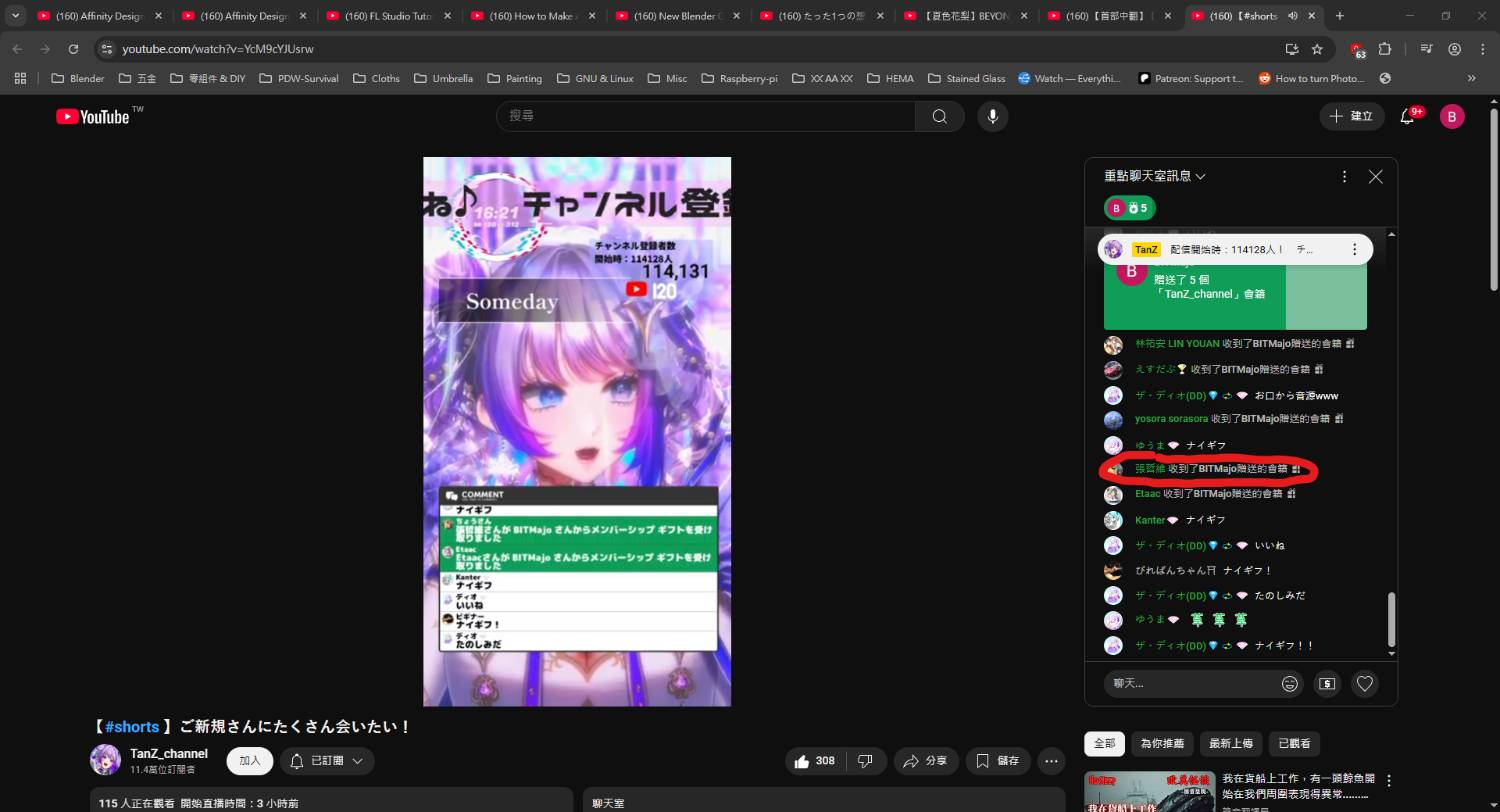
Task: Click the YouTube logo home link
Action: pyautogui.click(x=93, y=116)
